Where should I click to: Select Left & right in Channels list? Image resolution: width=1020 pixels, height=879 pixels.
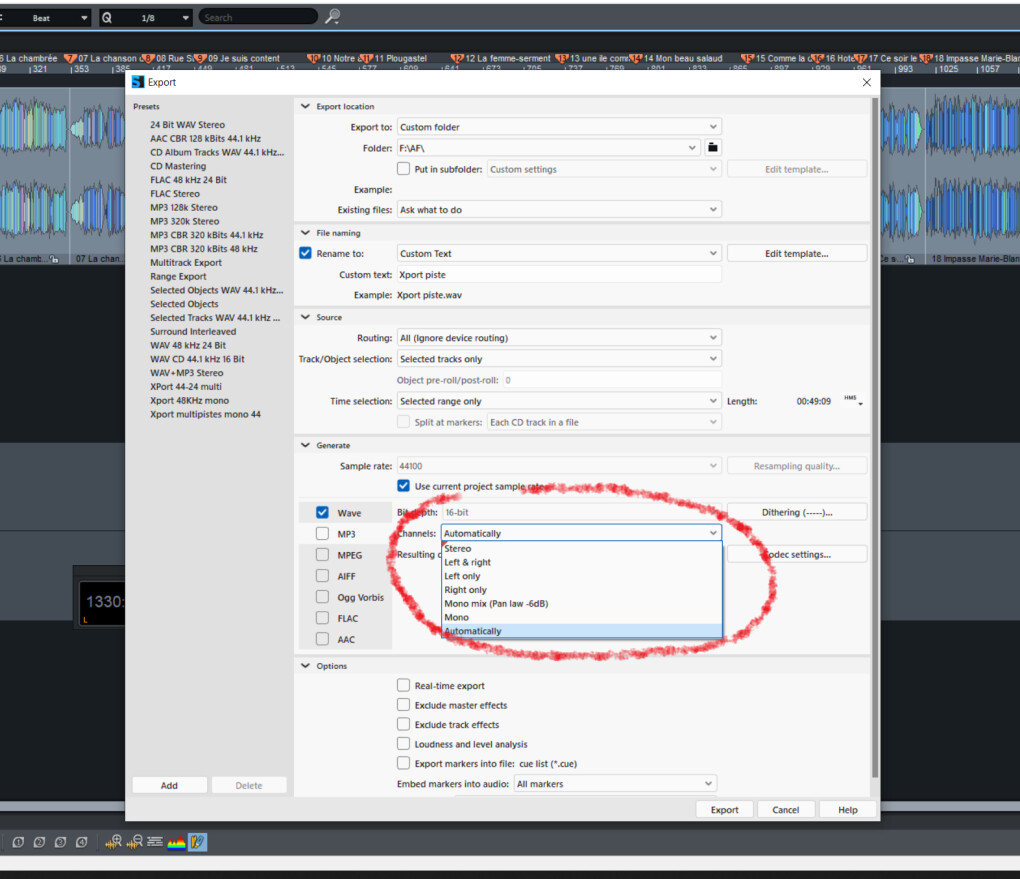pyautogui.click(x=582, y=562)
